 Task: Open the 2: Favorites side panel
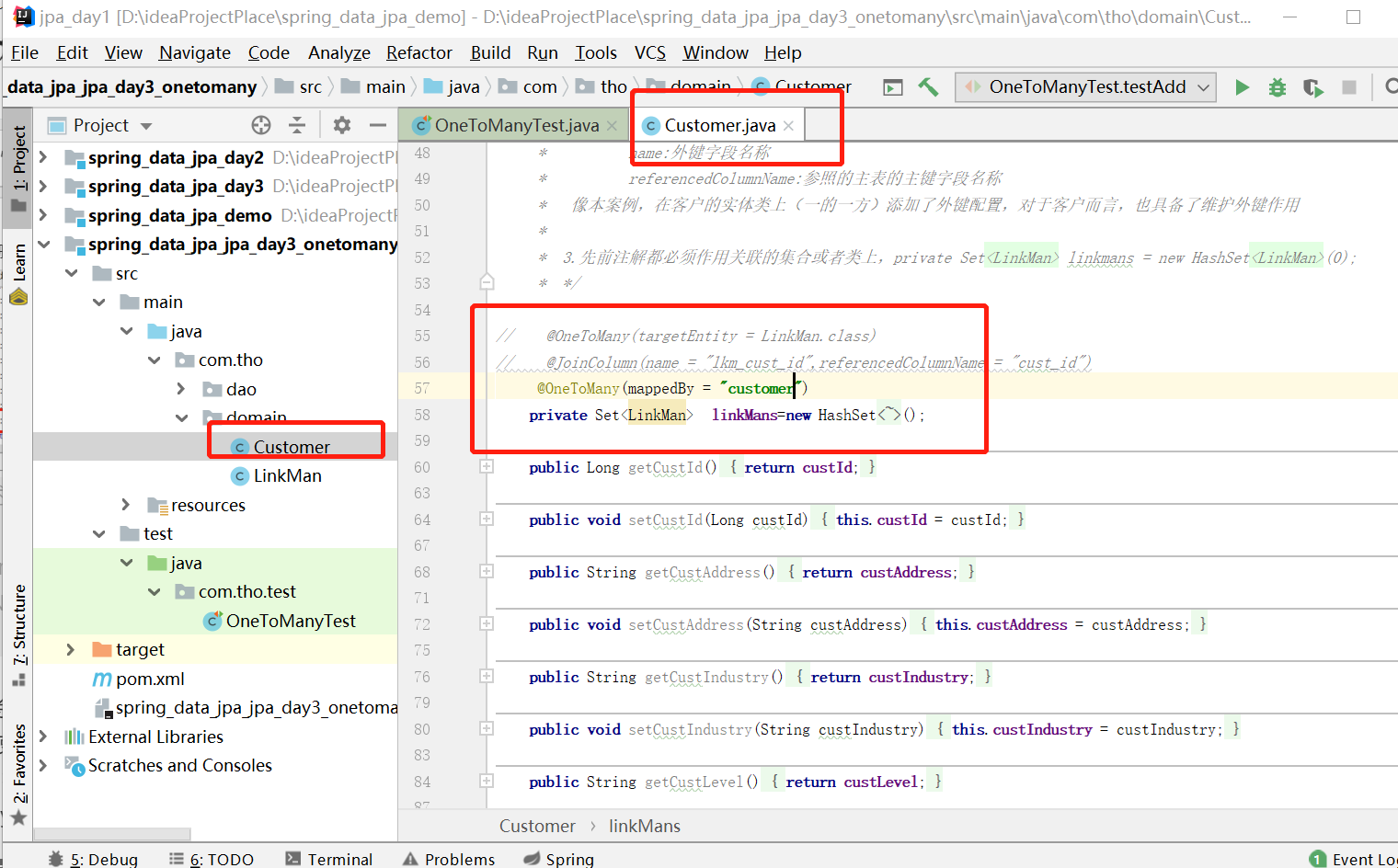click(18, 774)
